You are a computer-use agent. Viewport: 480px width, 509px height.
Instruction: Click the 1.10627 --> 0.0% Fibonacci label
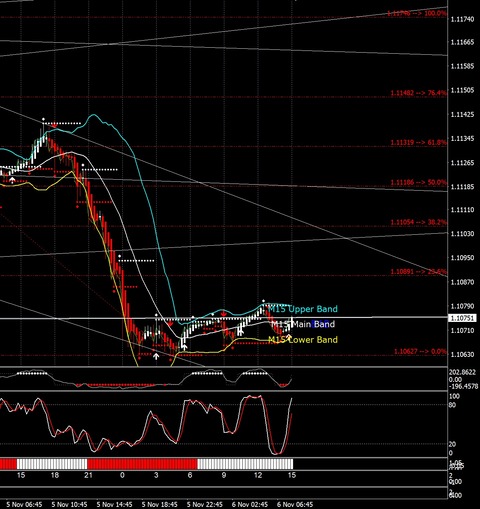tap(420, 351)
